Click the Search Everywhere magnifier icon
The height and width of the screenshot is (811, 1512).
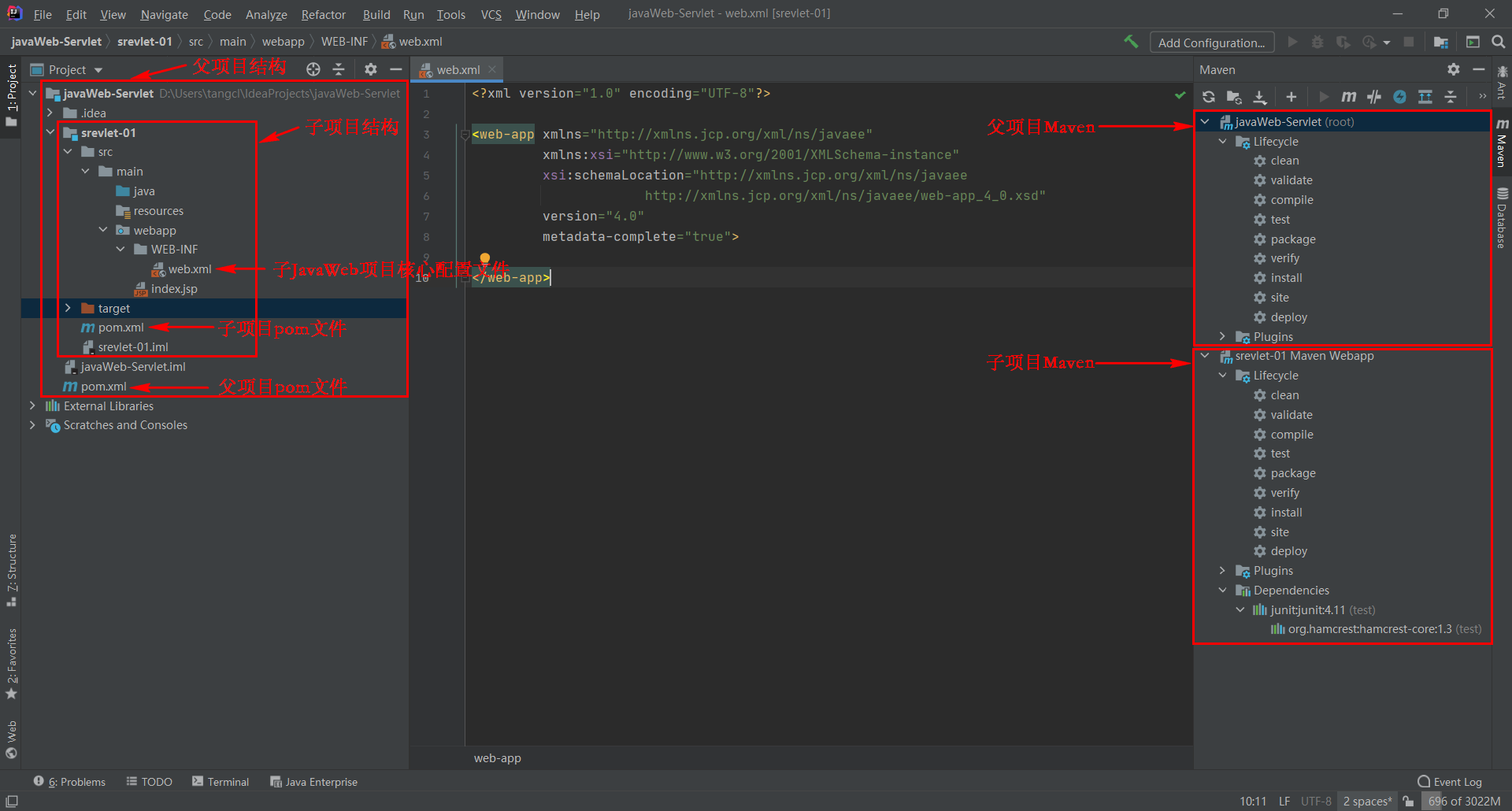[x=1499, y=42]
